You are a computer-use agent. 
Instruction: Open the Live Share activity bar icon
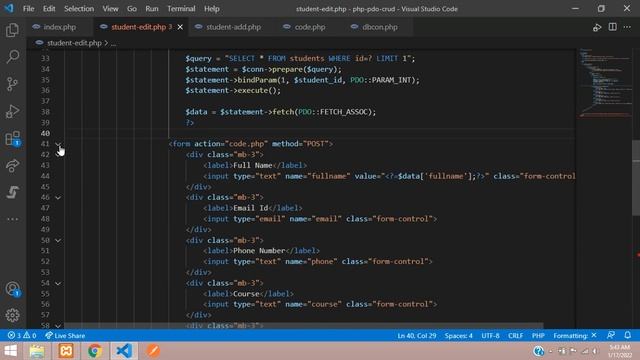[12, 165]
